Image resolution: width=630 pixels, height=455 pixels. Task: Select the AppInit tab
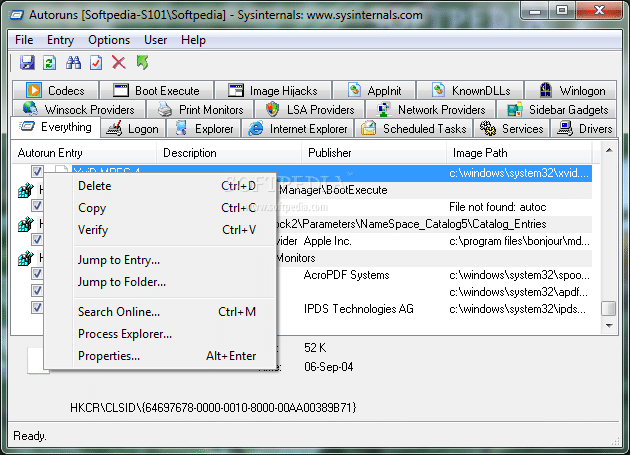pyautogui.click(x=374, y=90)
